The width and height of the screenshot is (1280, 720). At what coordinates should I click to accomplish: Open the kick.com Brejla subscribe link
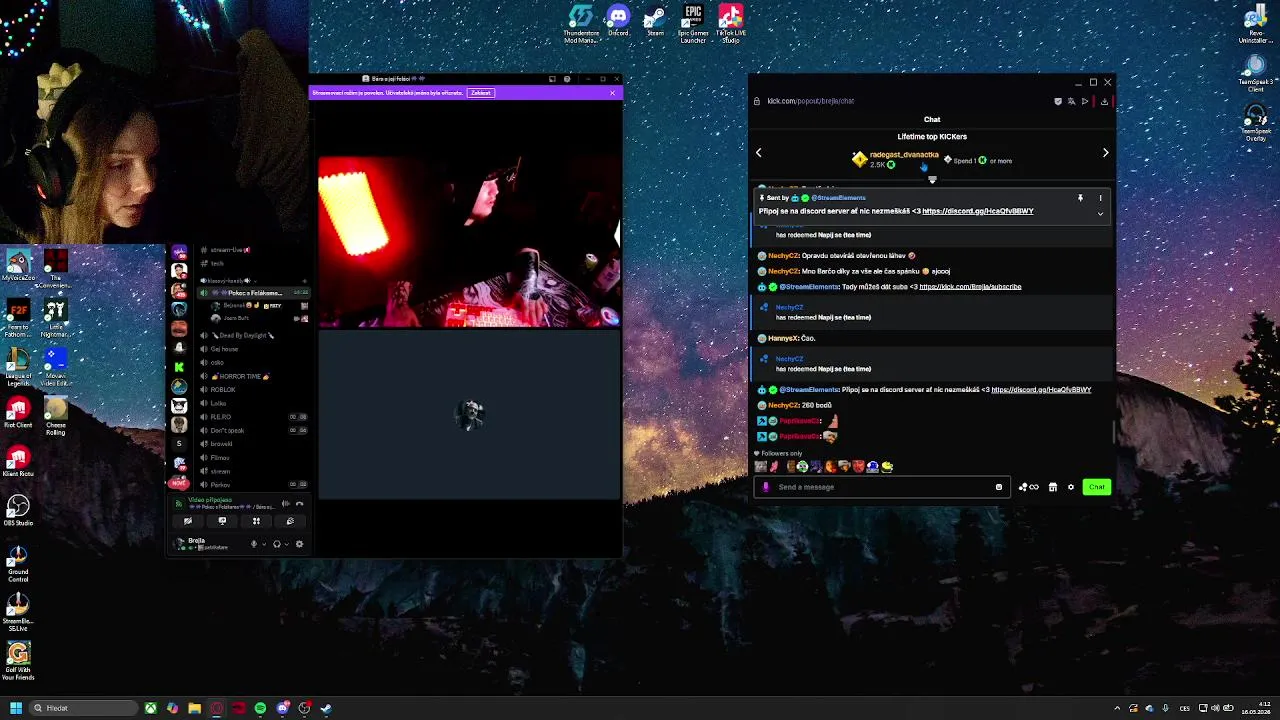coord(970,287)
